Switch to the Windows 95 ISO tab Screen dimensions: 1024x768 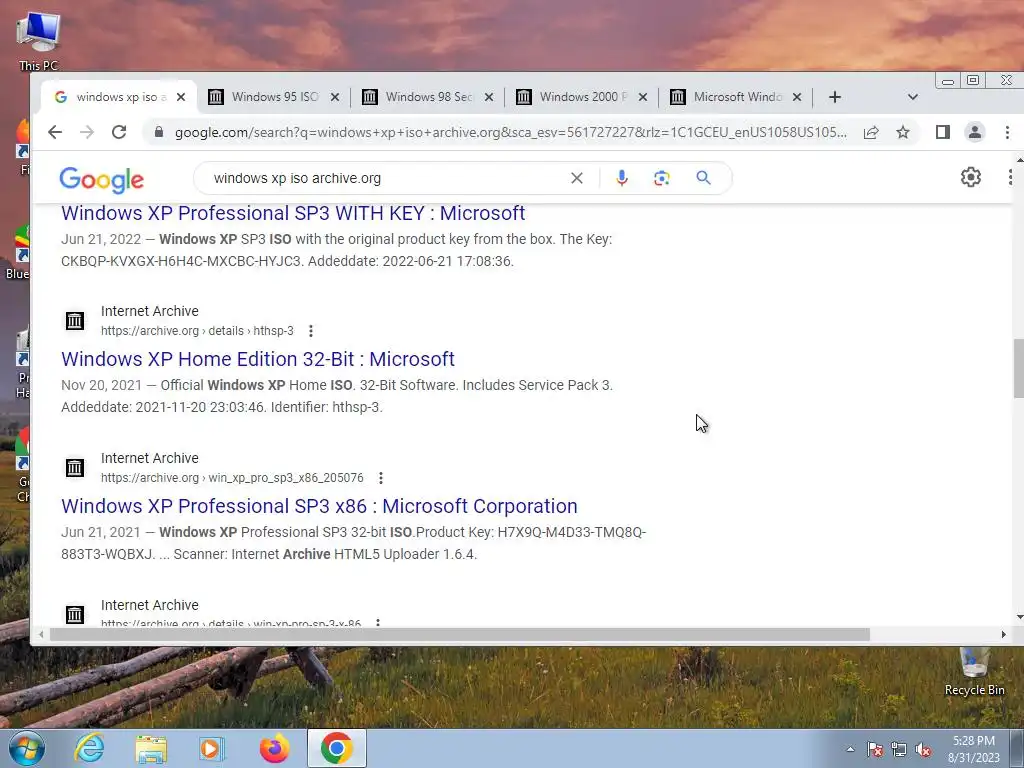coord(274,97)
